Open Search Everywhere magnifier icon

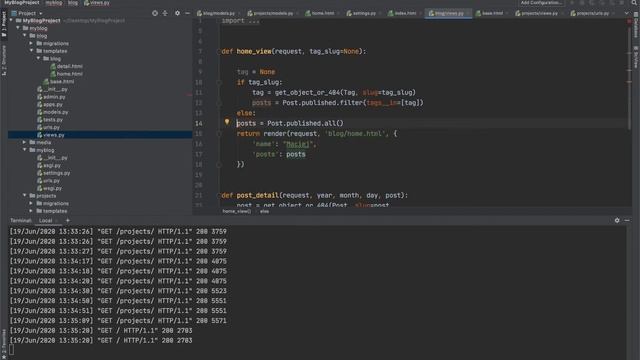click(634, 2)
